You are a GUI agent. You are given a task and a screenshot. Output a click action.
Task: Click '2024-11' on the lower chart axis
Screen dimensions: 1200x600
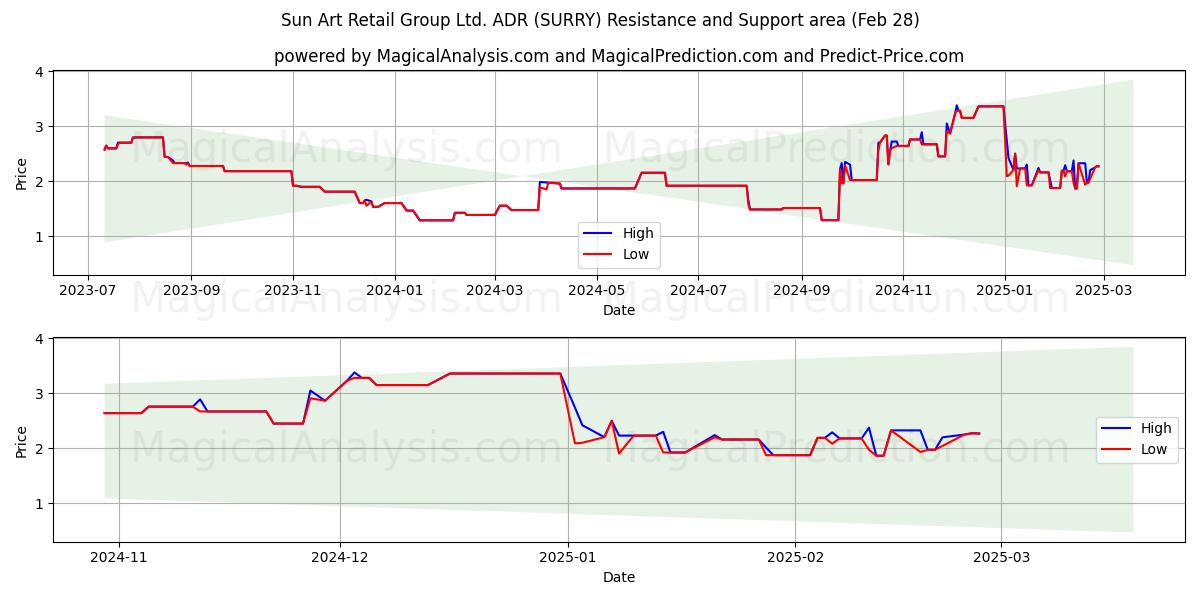119,558
